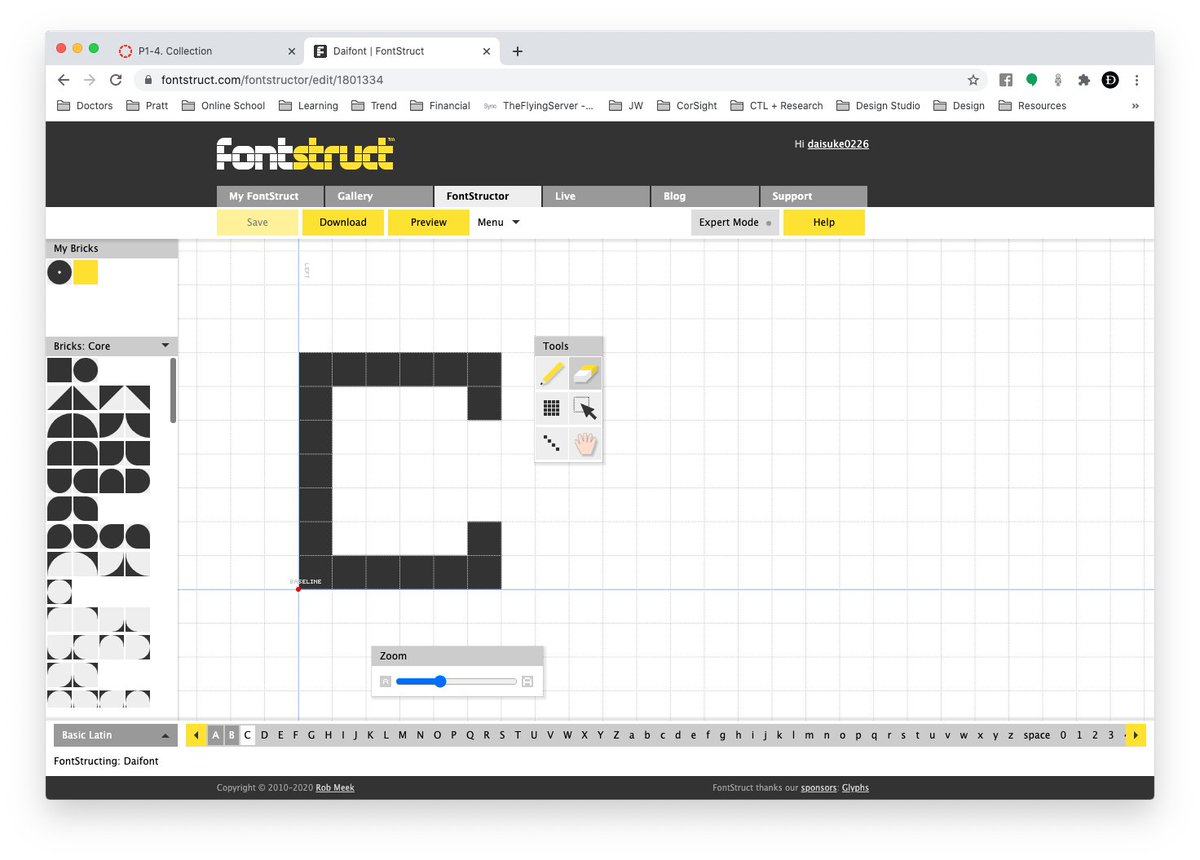Toggle Expert Mode
The width and height of the screenshot is (1200, 860).
(x=735, y=222)
